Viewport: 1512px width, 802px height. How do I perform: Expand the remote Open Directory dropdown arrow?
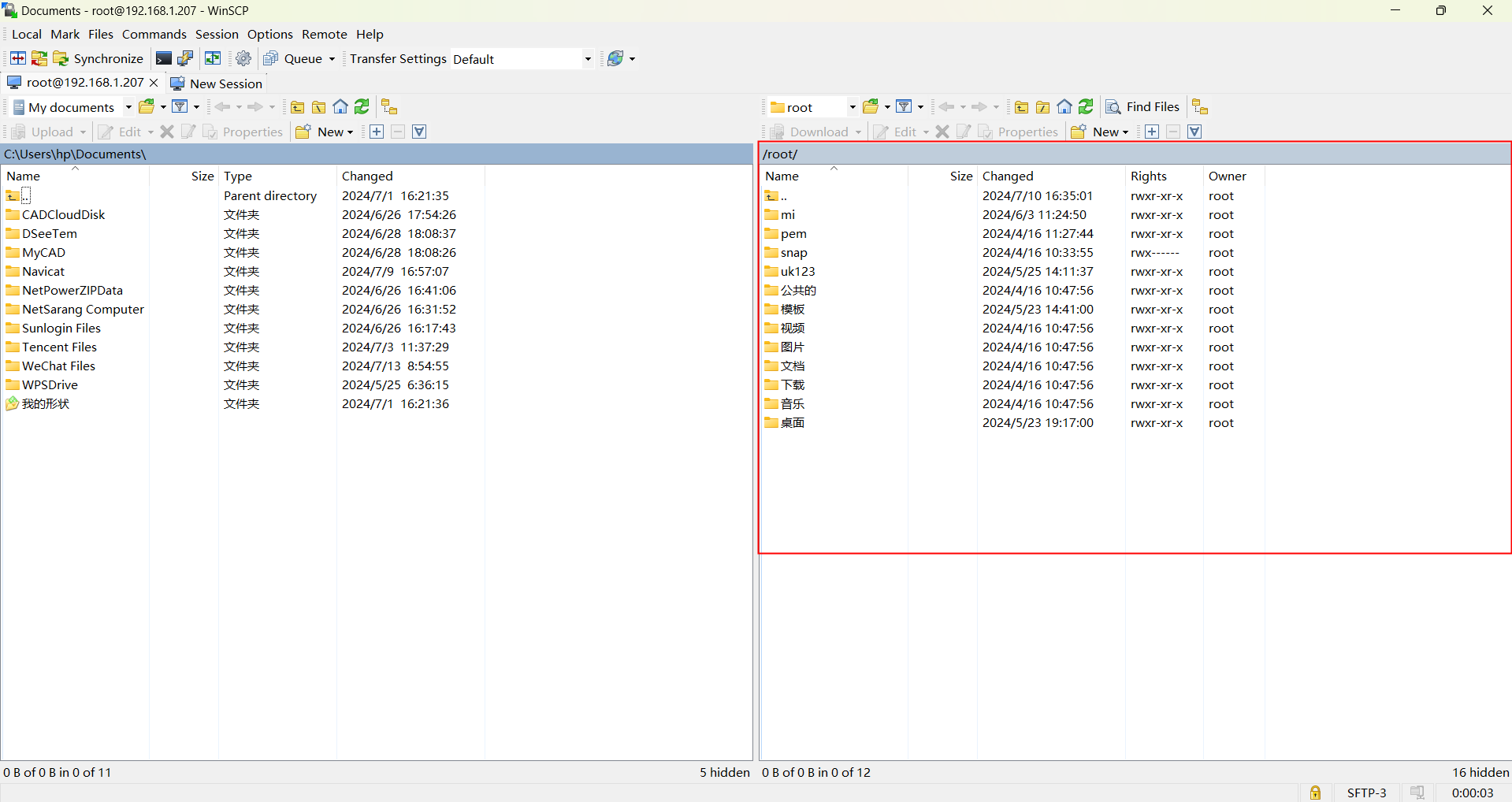(887, 107)
